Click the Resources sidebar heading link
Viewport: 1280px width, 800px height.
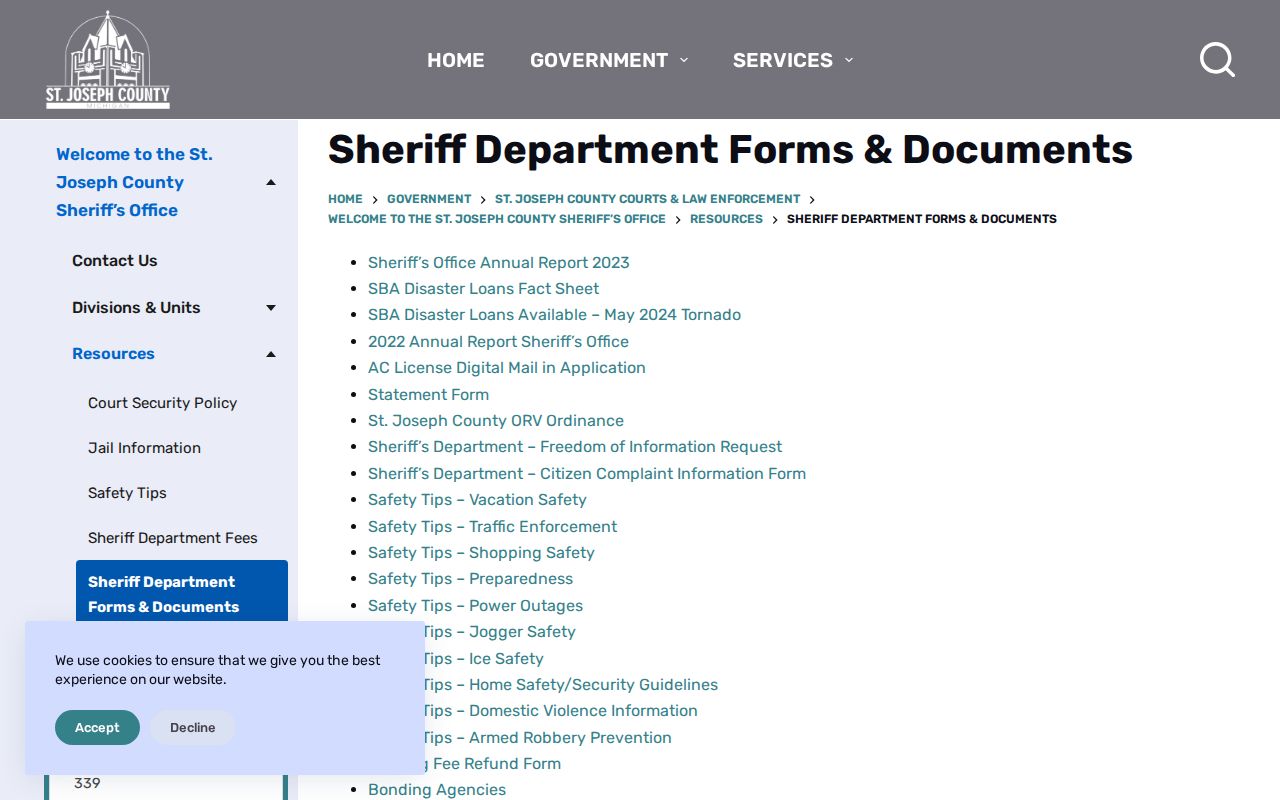coord(113,354)
